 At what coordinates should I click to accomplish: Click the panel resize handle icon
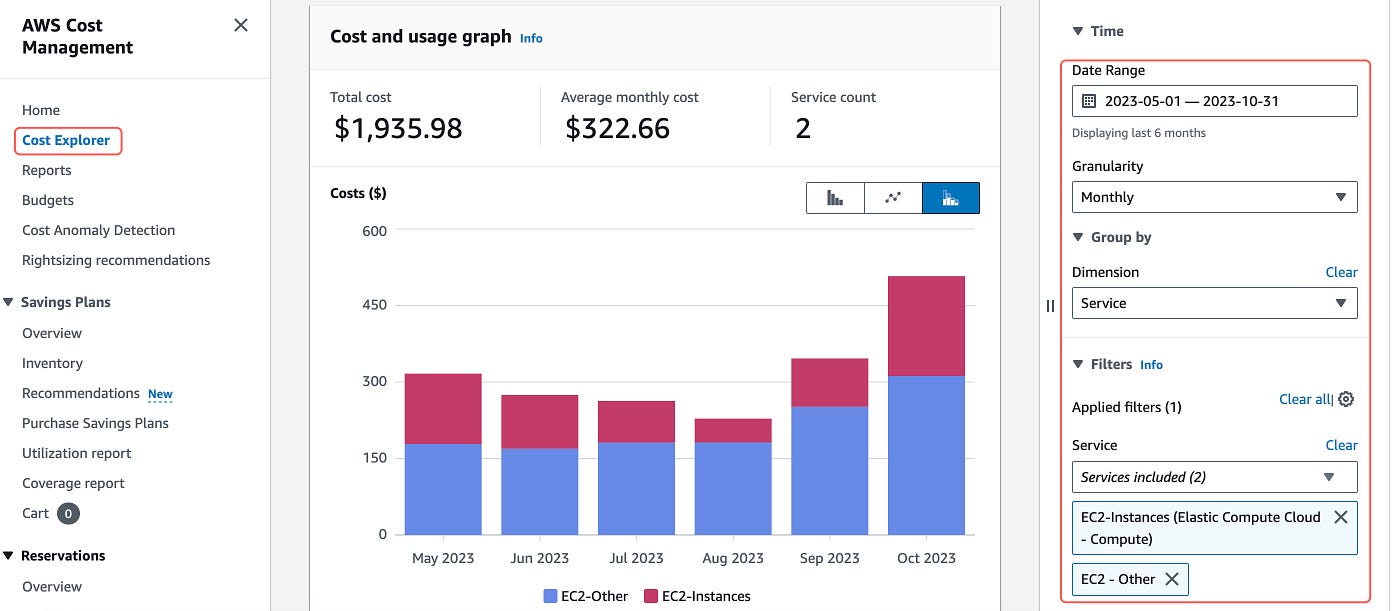[x=1050, y=306]
